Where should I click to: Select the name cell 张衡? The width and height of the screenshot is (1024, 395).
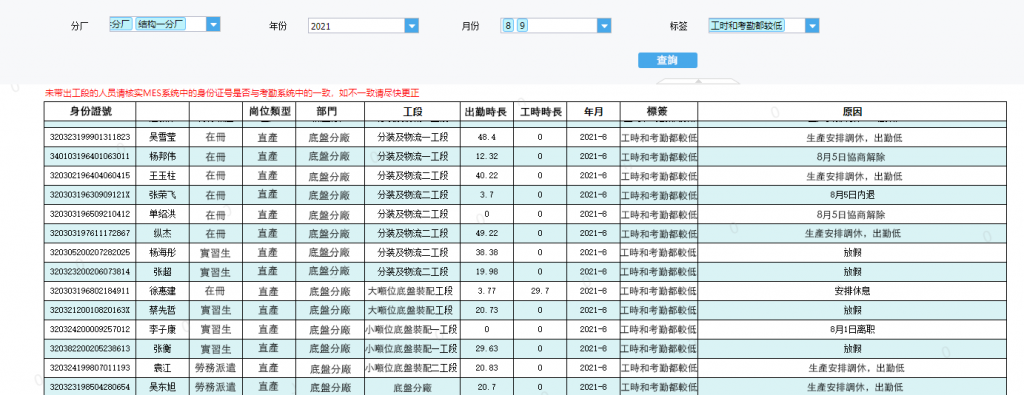coord(163,349)
